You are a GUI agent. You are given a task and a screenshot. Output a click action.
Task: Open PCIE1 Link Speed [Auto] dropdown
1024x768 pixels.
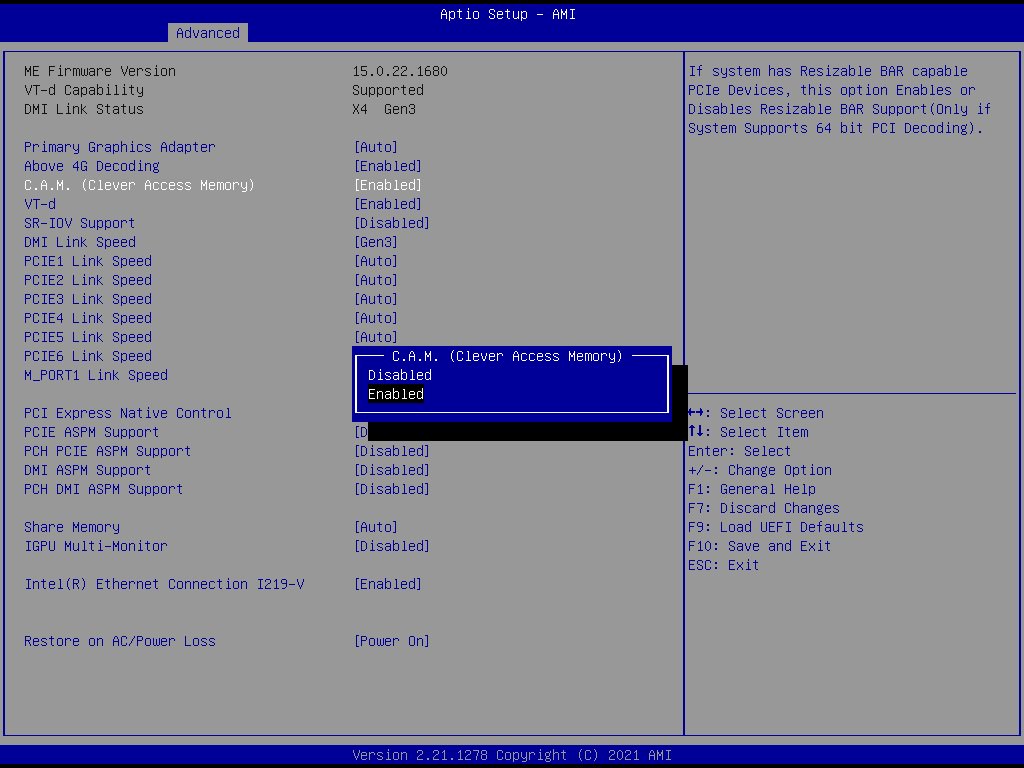[x=376, y=261]
